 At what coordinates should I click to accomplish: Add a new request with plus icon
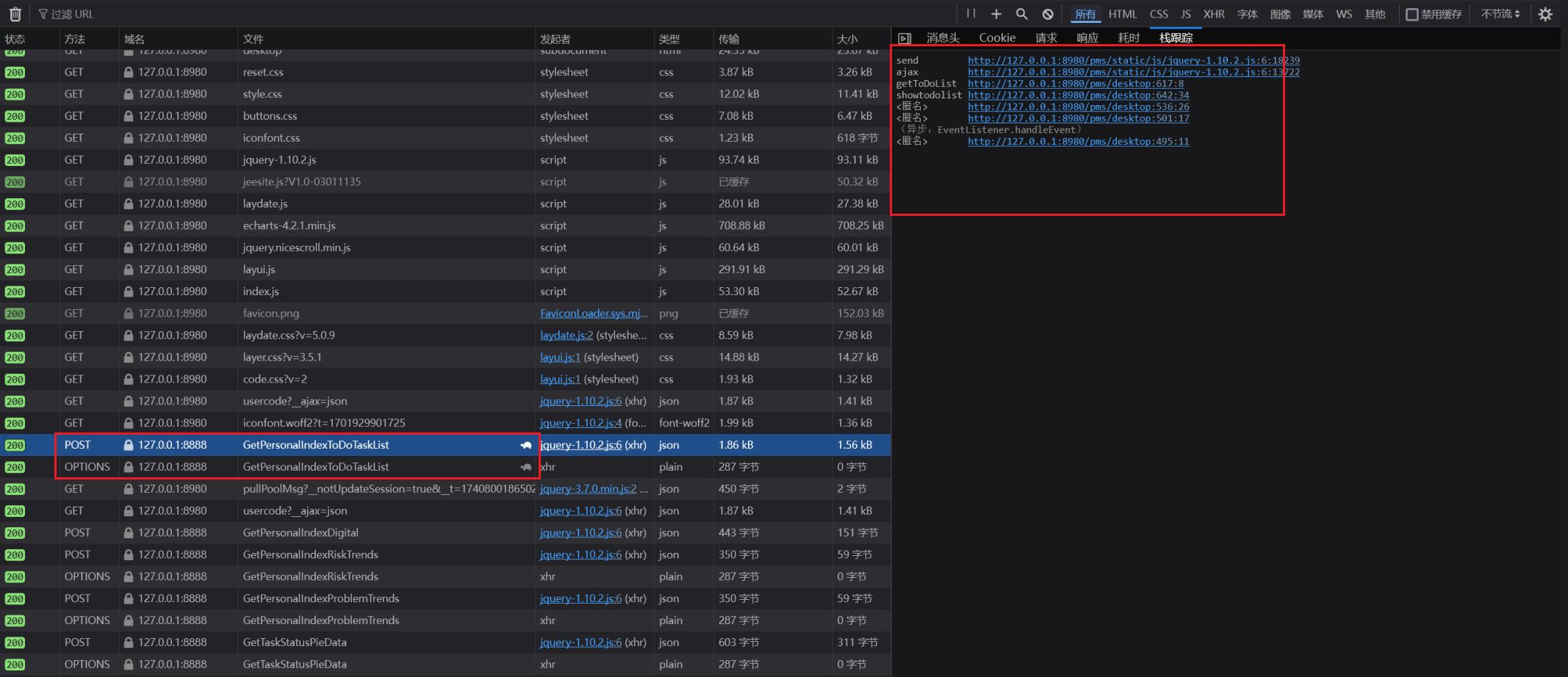coord(996,14)
